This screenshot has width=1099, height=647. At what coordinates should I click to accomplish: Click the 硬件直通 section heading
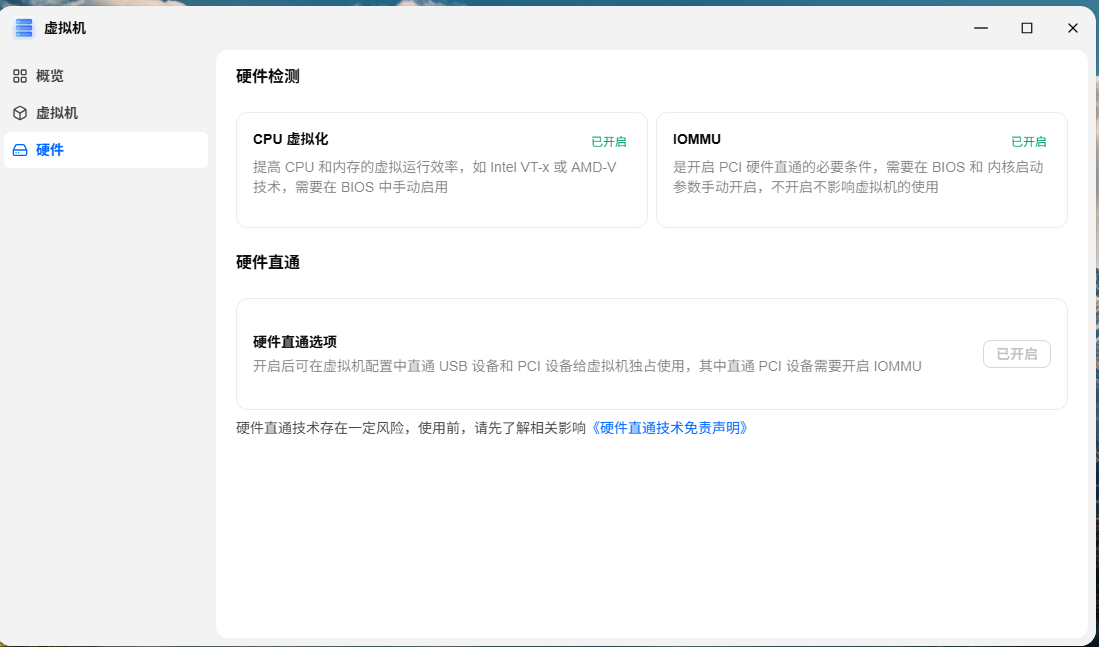[x=268, y=263]
